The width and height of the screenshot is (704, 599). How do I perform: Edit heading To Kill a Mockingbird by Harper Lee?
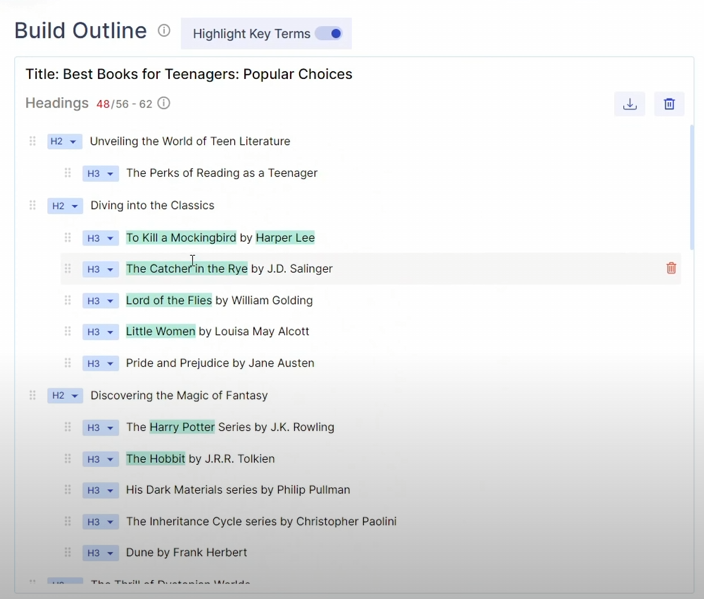[x=220, y=237]
